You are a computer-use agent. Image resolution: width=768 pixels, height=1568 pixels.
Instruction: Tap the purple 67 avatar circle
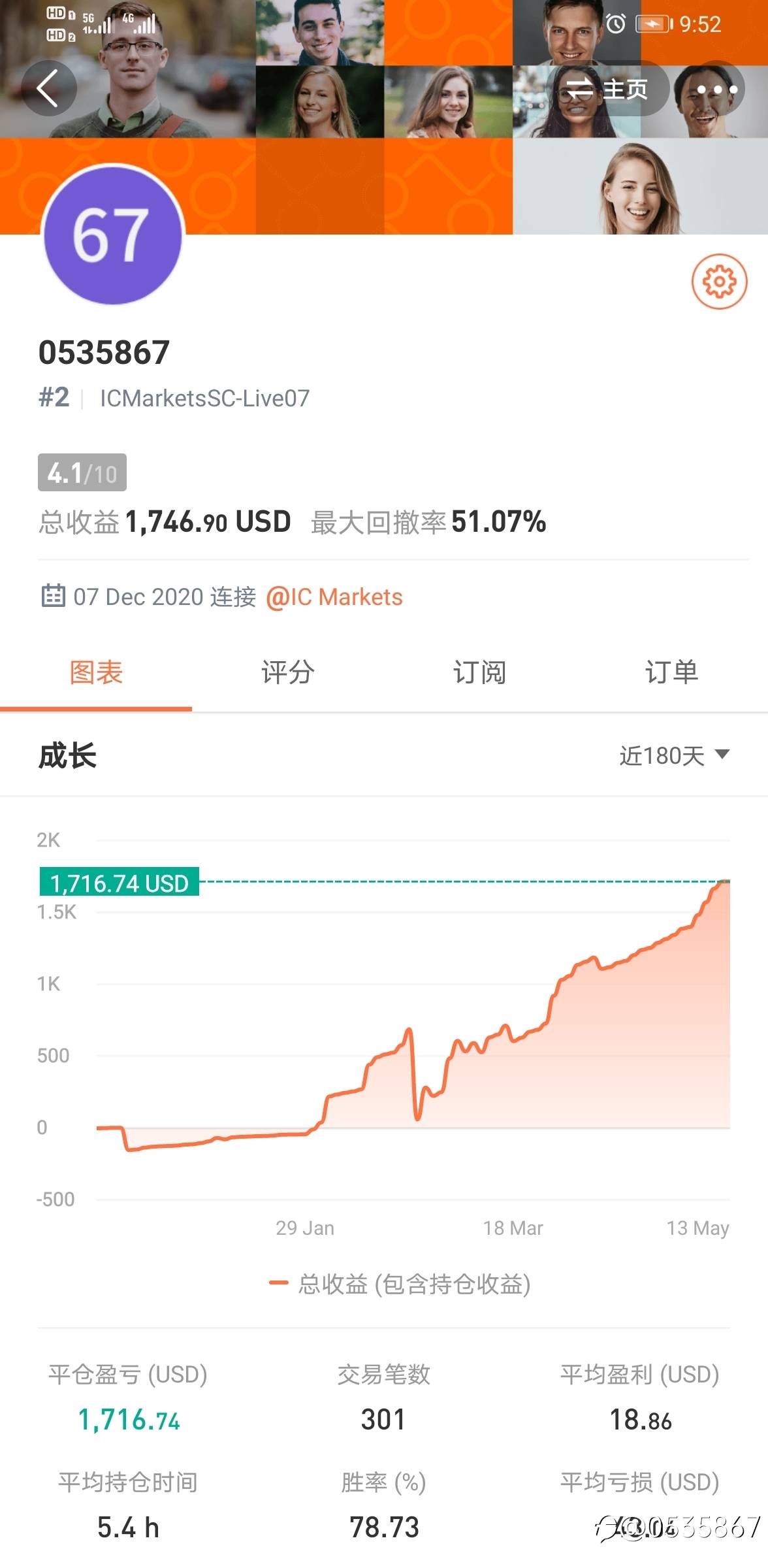[112, 235]
